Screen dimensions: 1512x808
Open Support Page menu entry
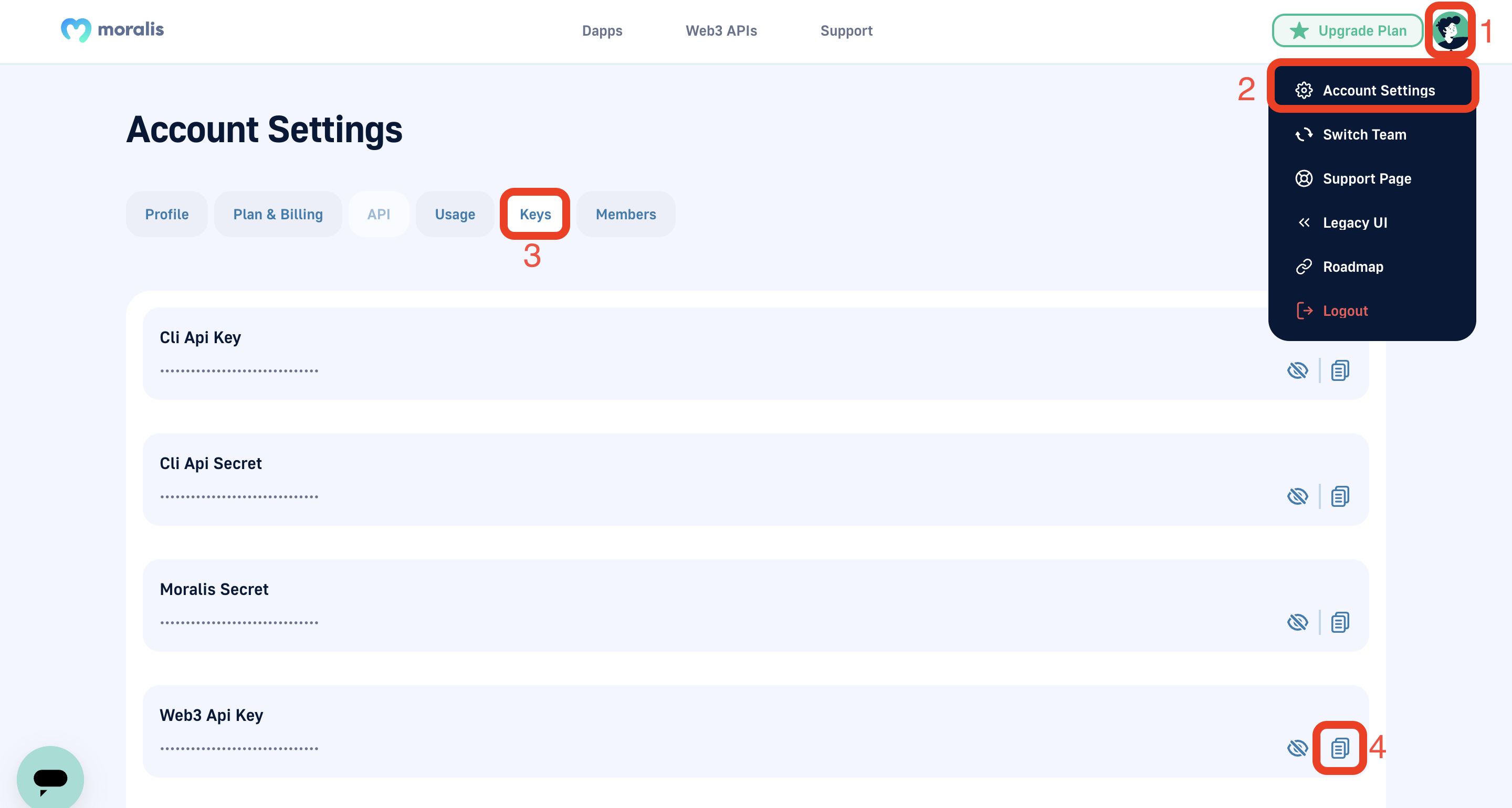coord(1367,178)
